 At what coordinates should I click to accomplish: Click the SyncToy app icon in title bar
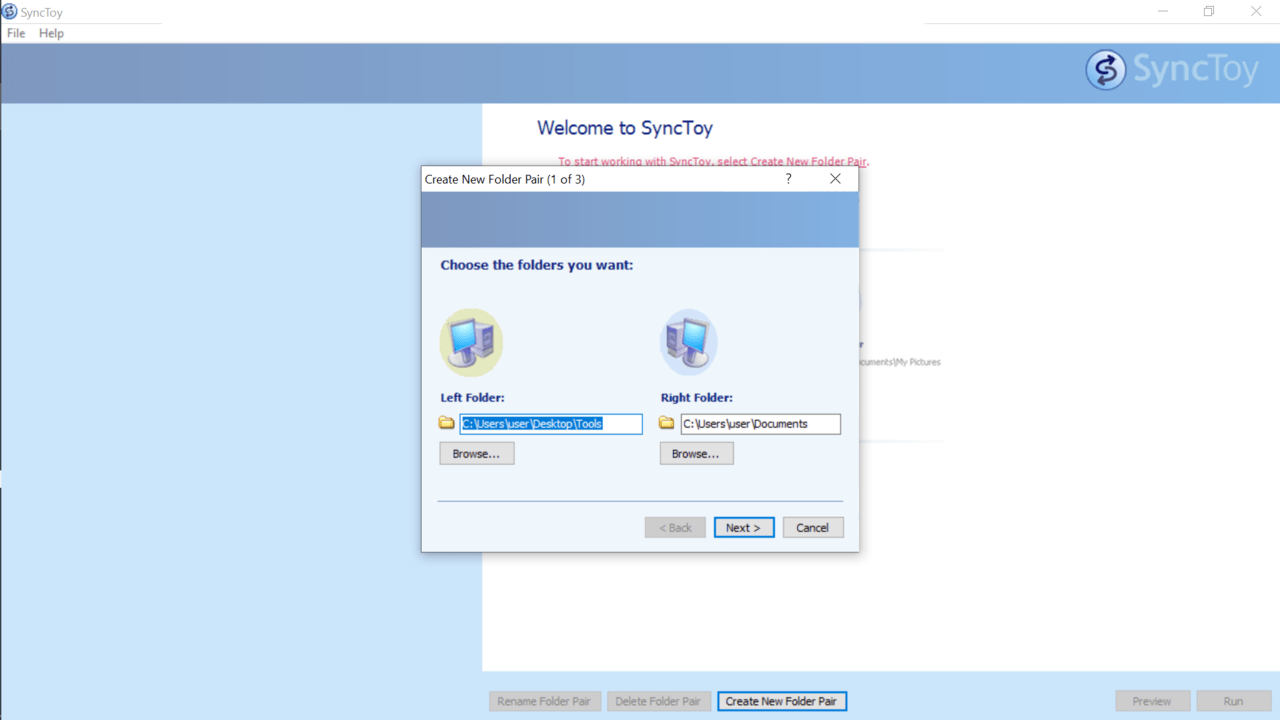[9, 12]
